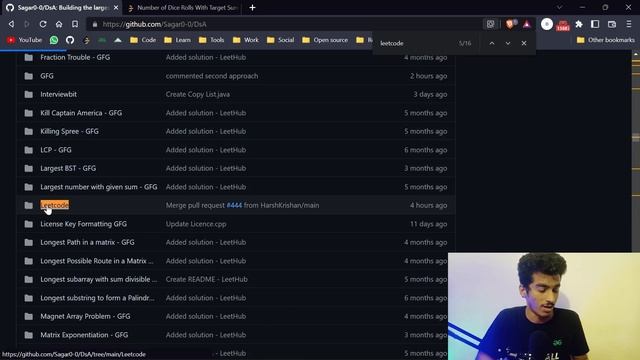Click folder icon beside Interviewbit row
Viewport: 640px width, 360px height.
29,94
